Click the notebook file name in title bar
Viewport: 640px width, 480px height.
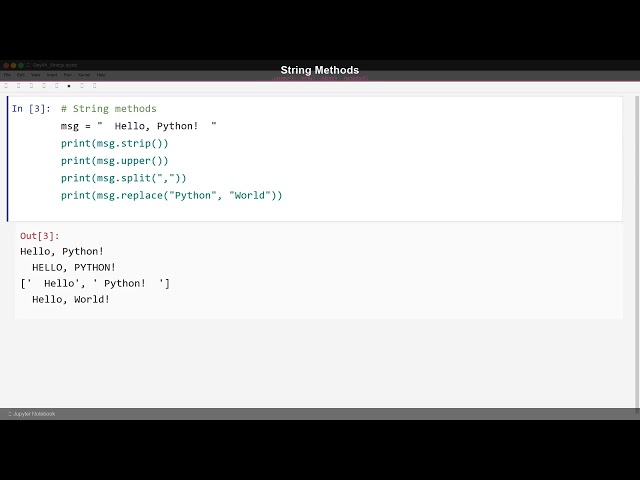pos(55,65)
